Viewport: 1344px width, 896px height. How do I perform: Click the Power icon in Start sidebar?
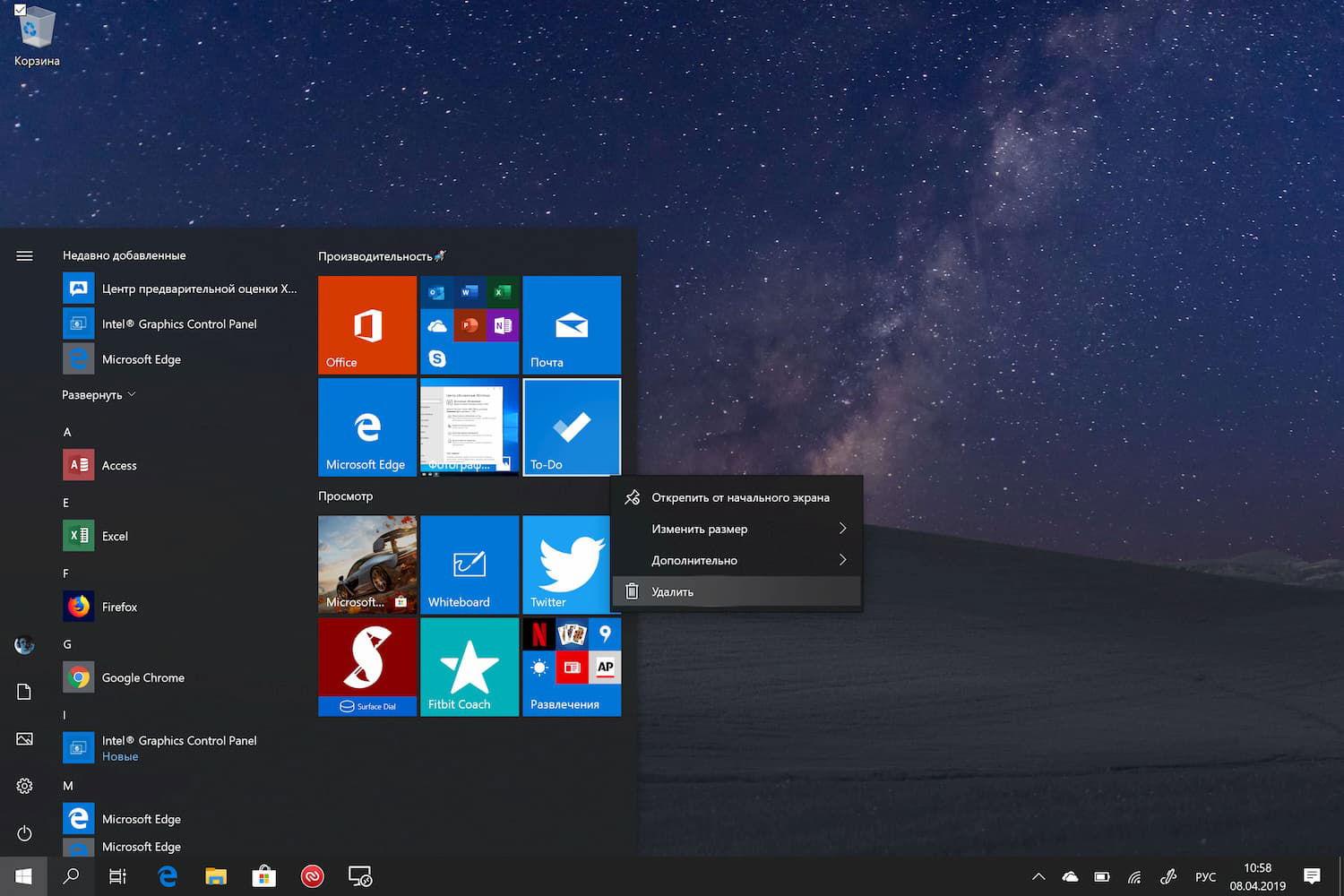pos(24,833)
